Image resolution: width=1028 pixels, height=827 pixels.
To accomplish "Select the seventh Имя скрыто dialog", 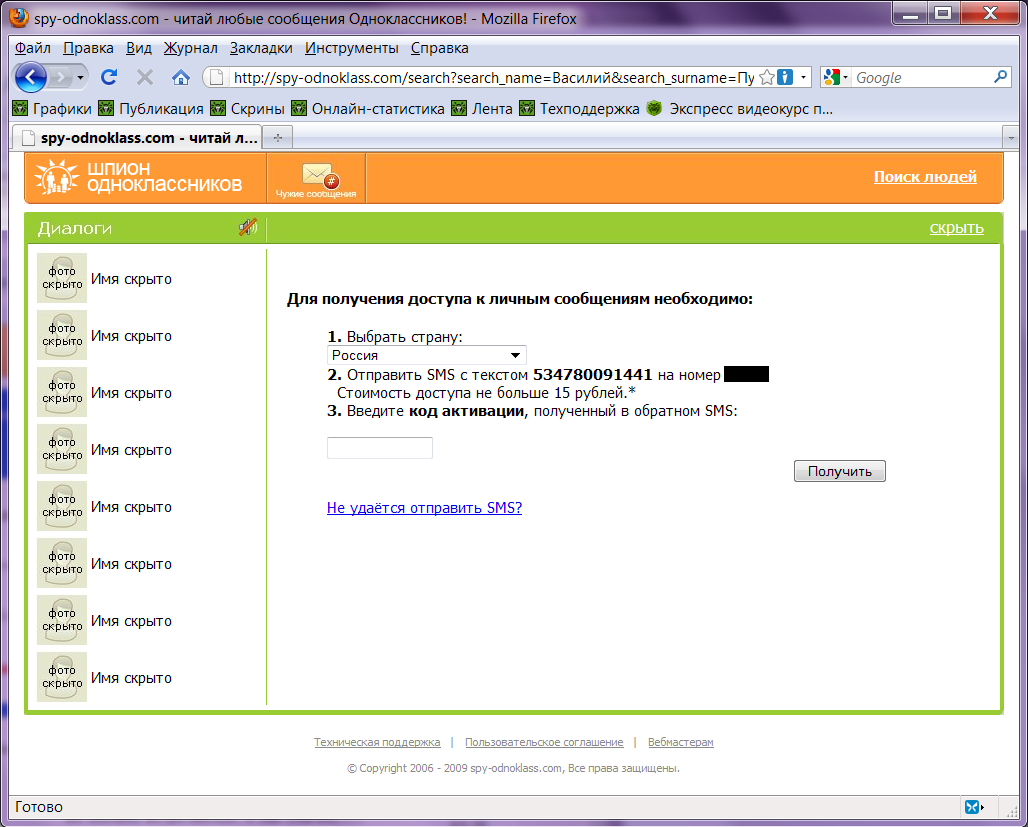I will pos(131,621).
